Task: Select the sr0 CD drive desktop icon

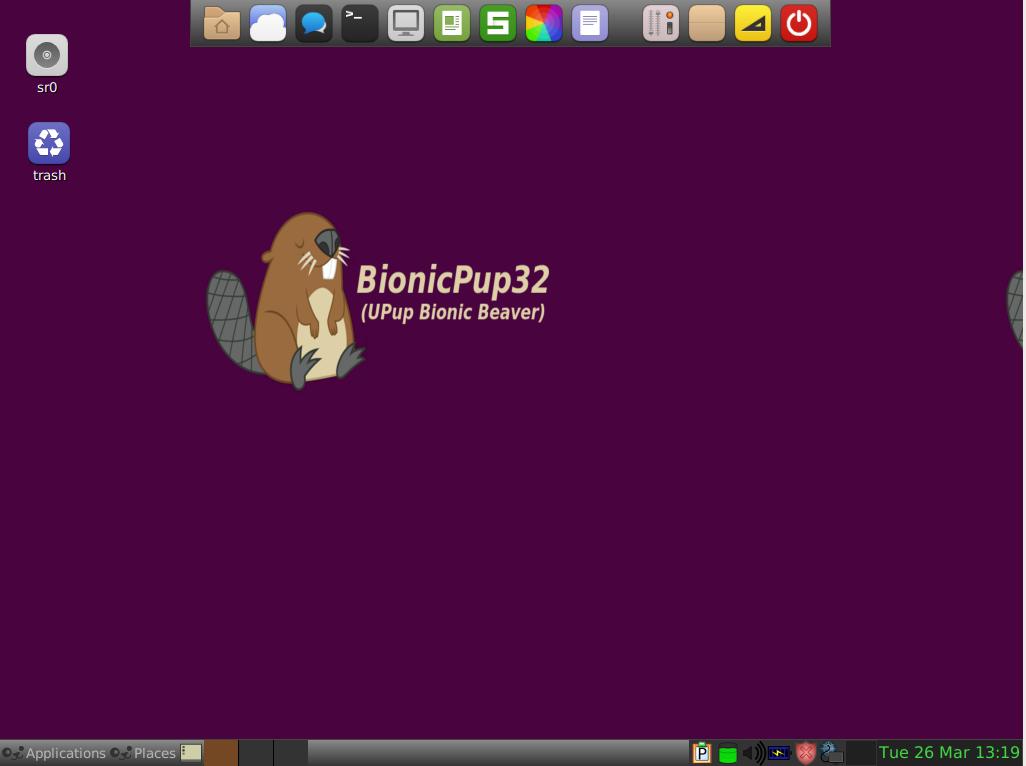Action: 48,55
